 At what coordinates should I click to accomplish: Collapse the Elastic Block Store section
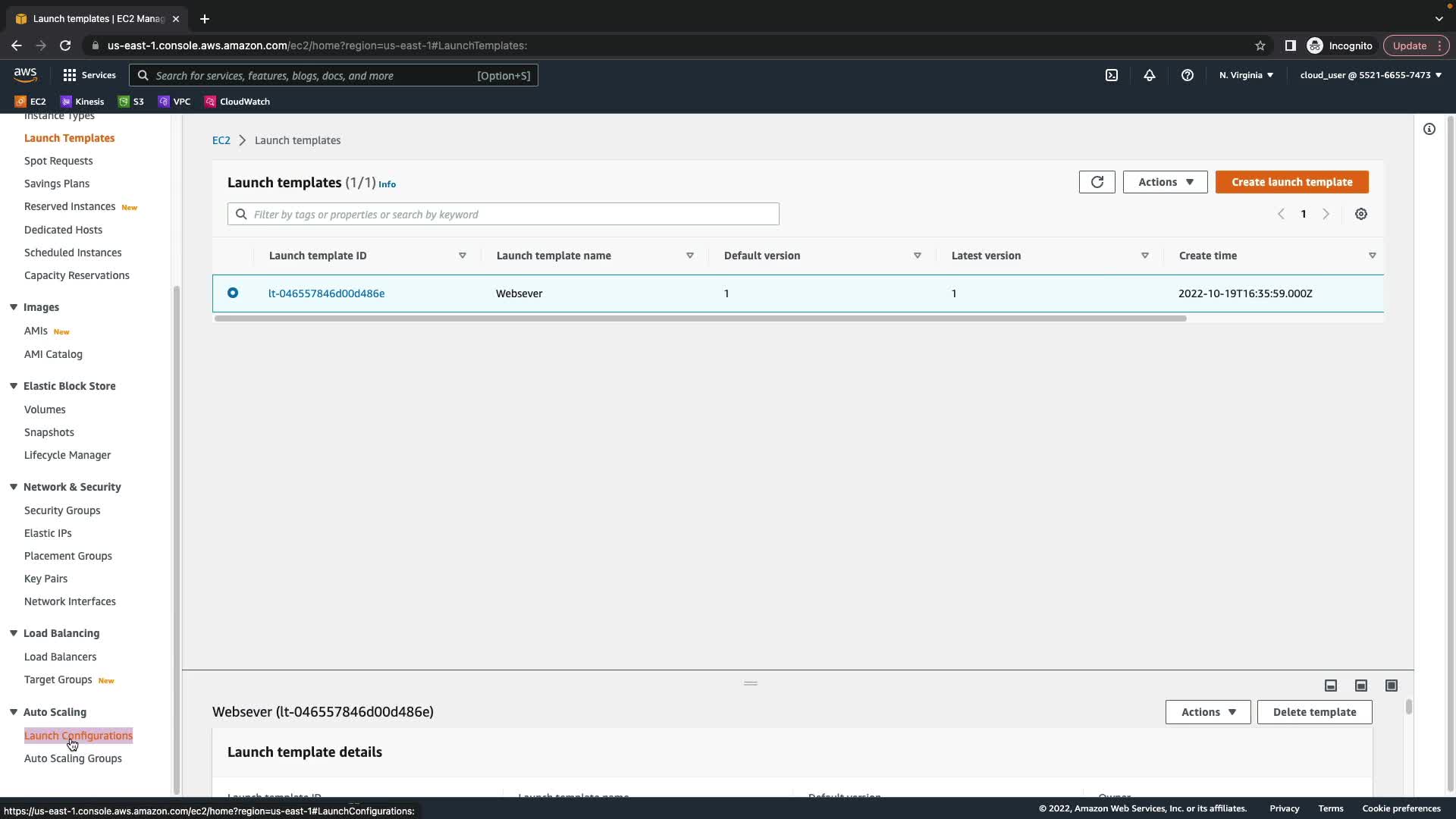14,386
